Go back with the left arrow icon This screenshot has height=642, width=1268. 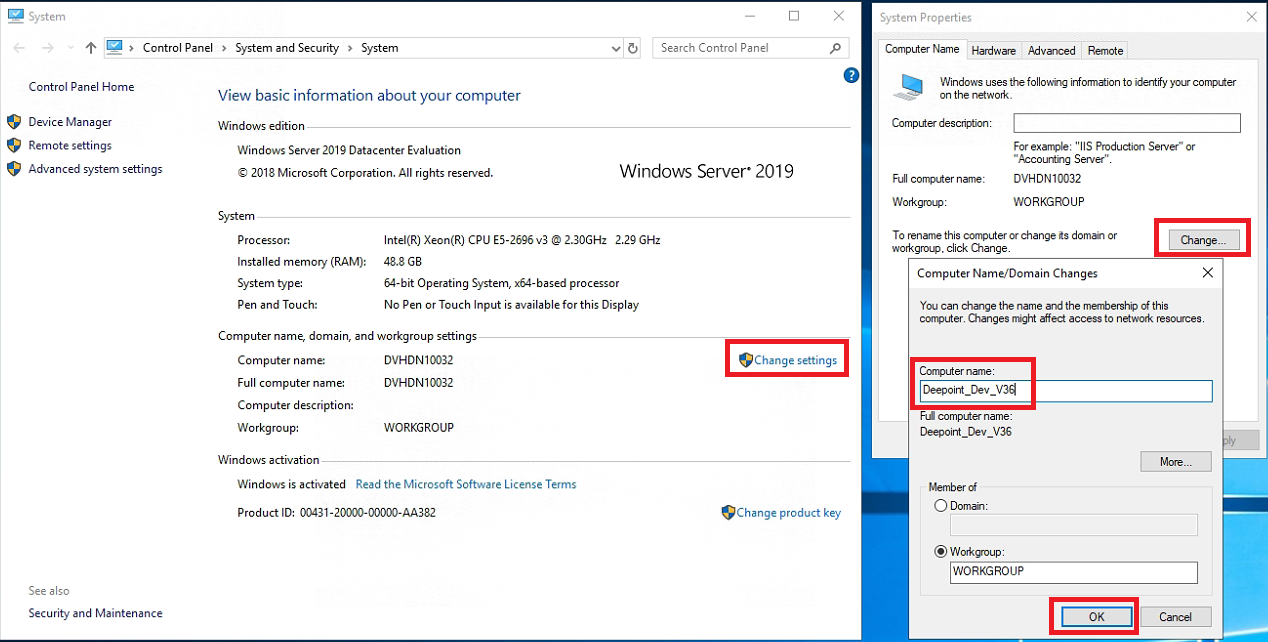click(x=18, y=48)
